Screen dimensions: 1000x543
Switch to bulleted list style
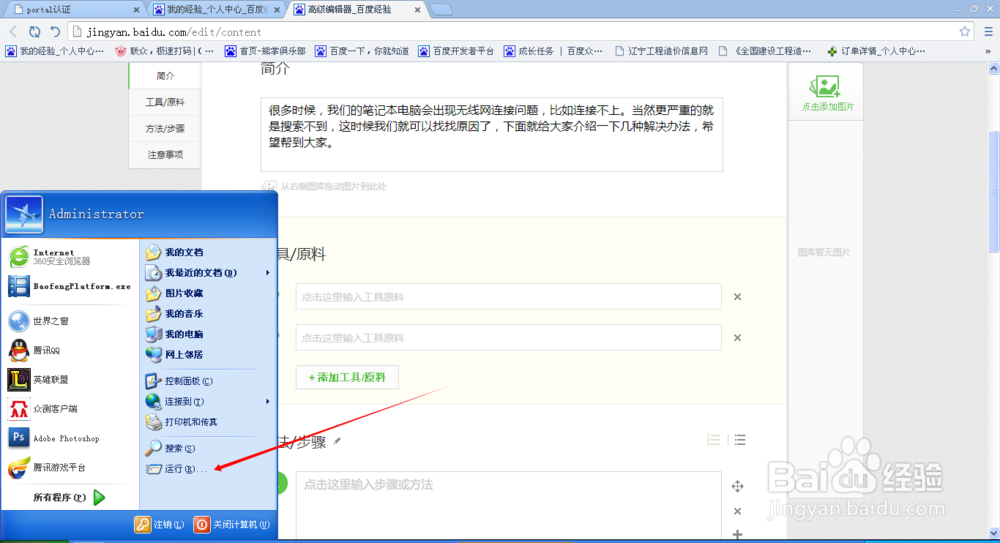pyautogui.click(x=740, y=440)
